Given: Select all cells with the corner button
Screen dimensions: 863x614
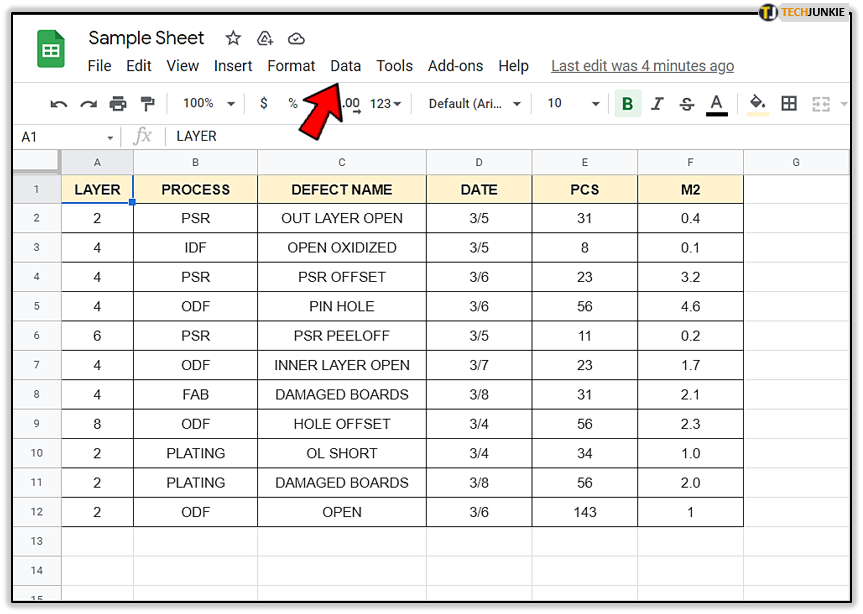Looking at the screenshot, I should [x=36, y=162].
